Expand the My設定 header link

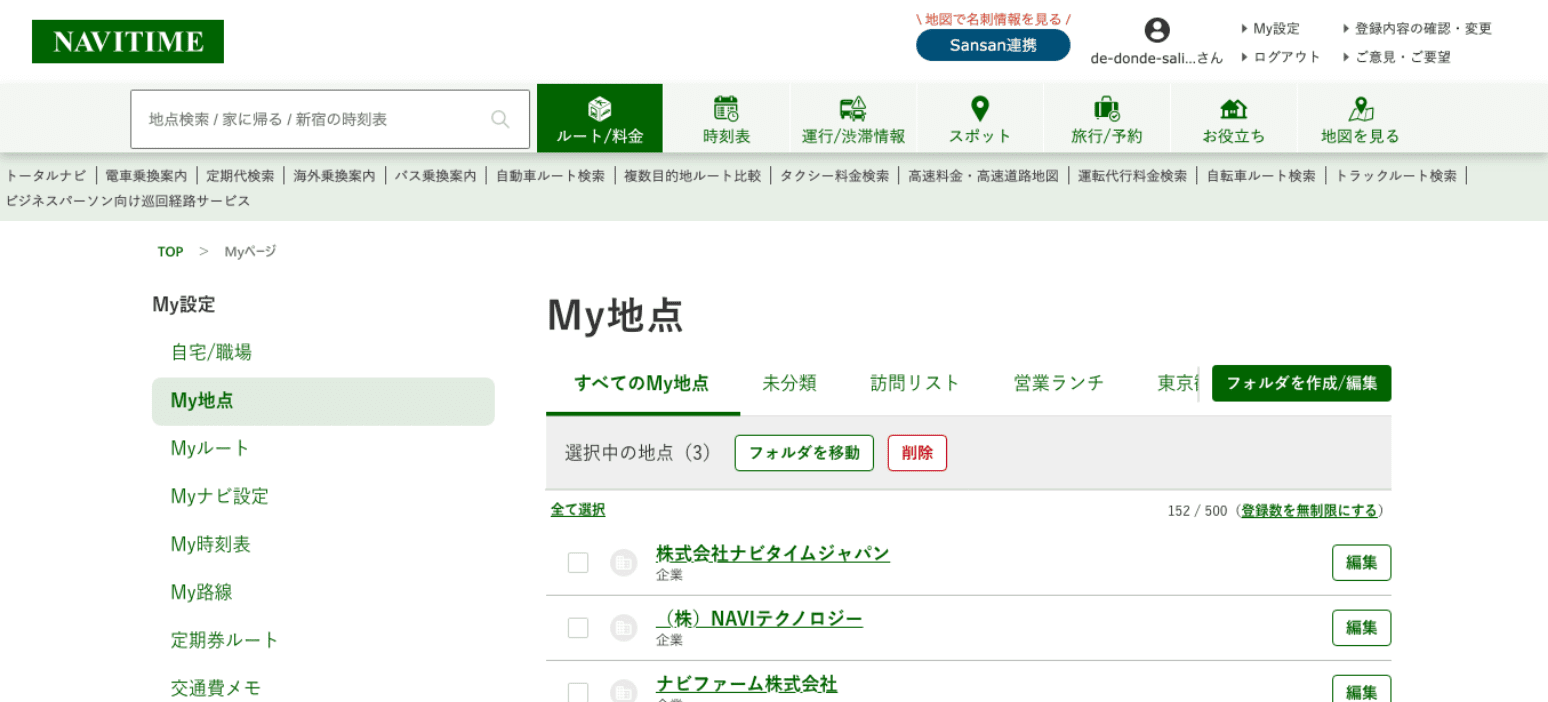pos(1270,29)
